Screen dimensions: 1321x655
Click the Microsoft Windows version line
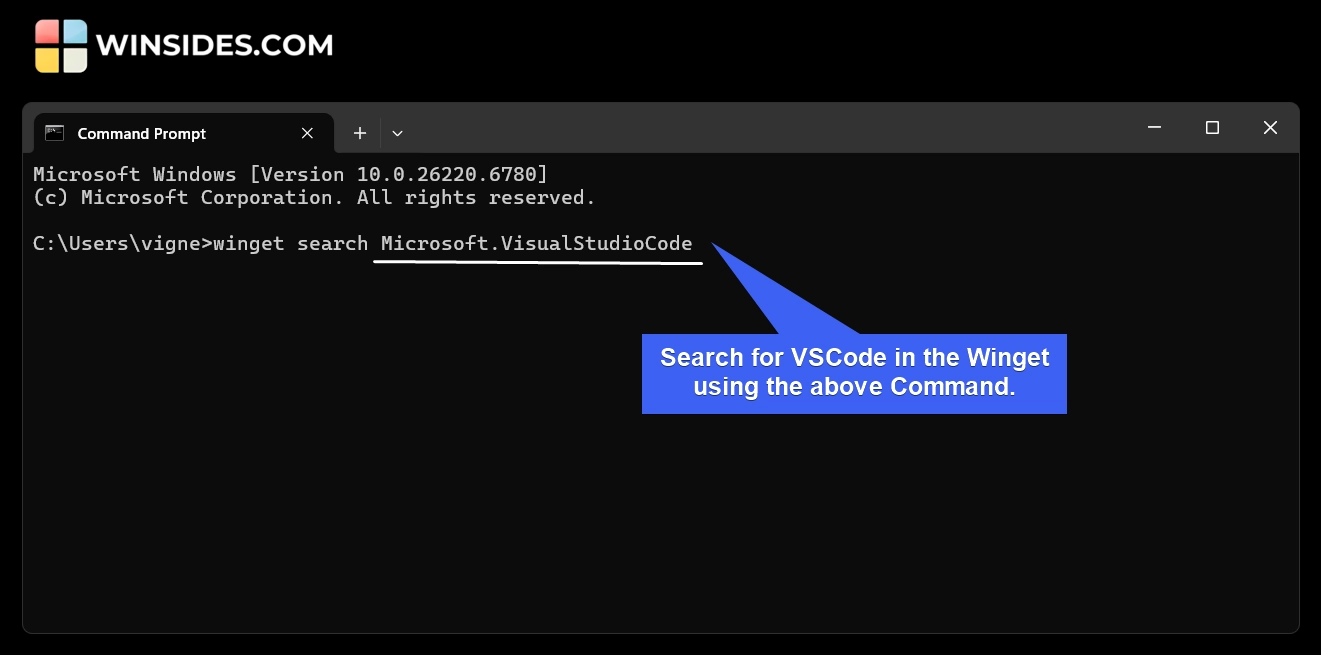click(290, 174)
